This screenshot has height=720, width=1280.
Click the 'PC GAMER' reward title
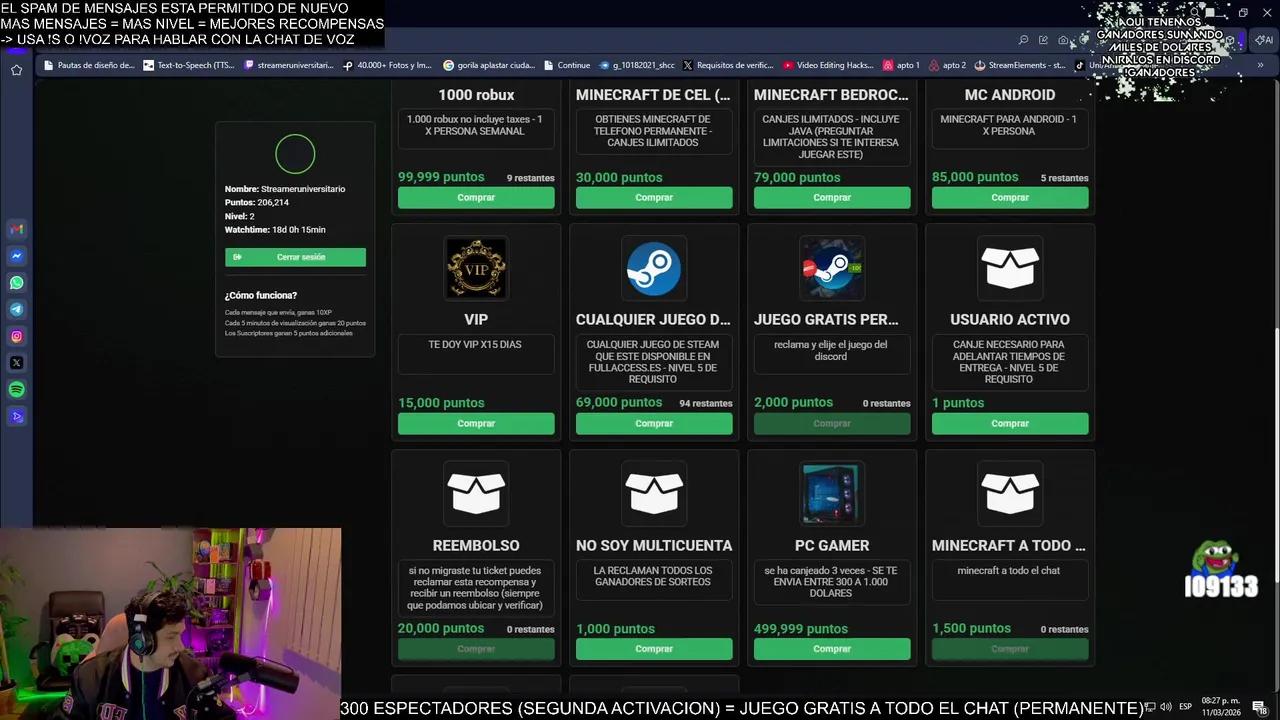point(832,546)
